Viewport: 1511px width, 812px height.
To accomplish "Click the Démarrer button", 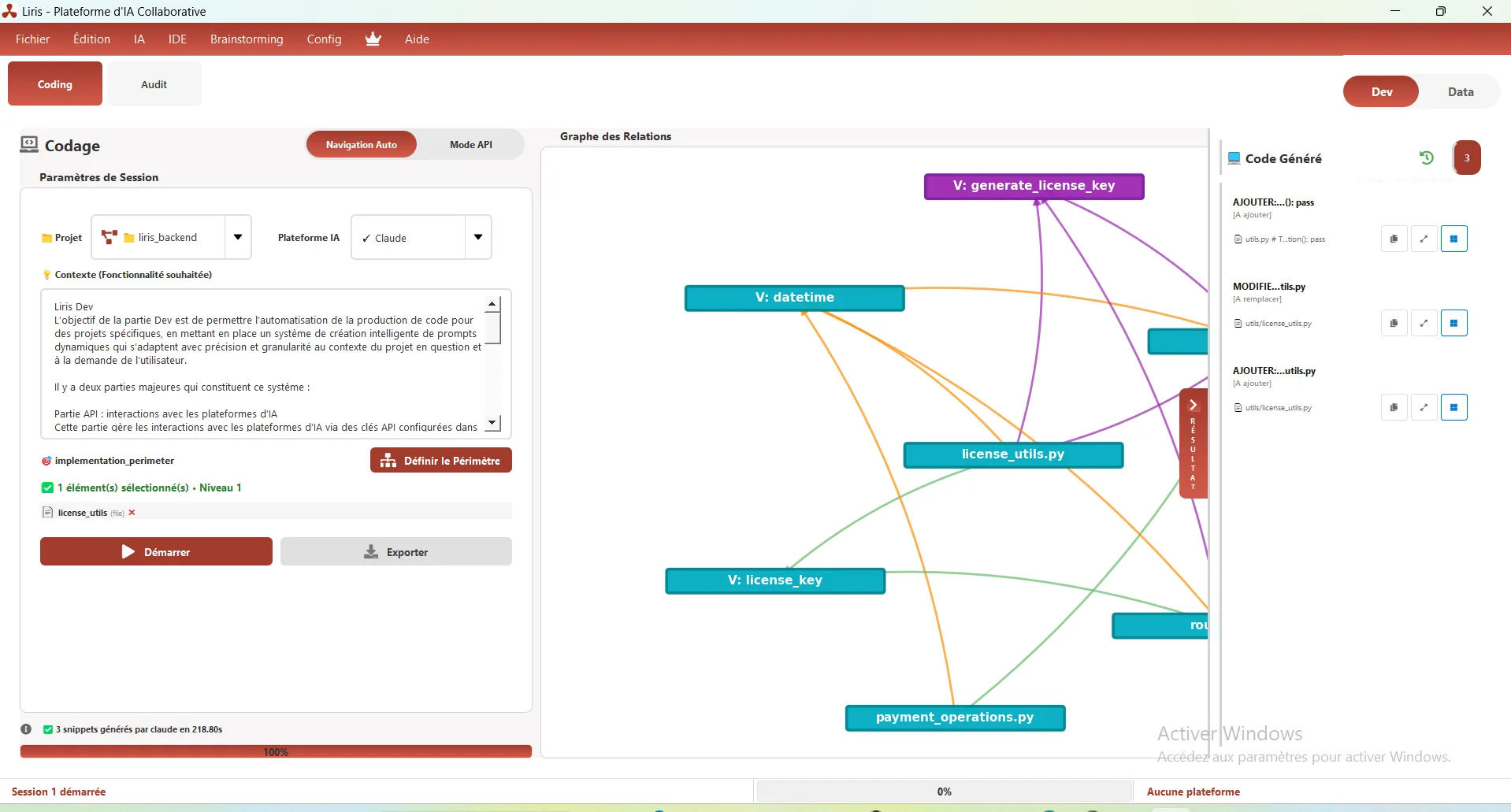I will [x=156, y=552].
